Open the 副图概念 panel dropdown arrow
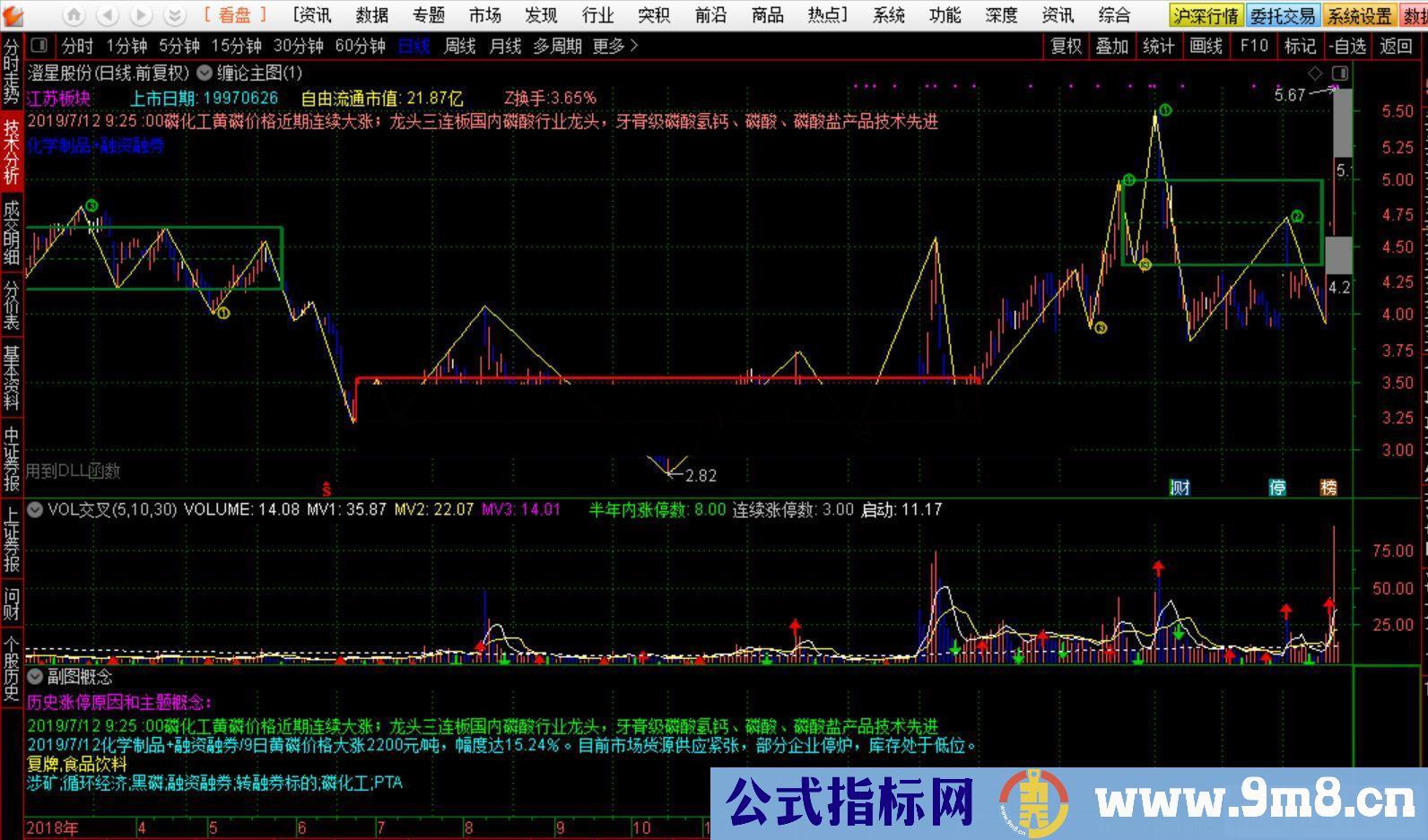1428x840 pixels. 35,676
